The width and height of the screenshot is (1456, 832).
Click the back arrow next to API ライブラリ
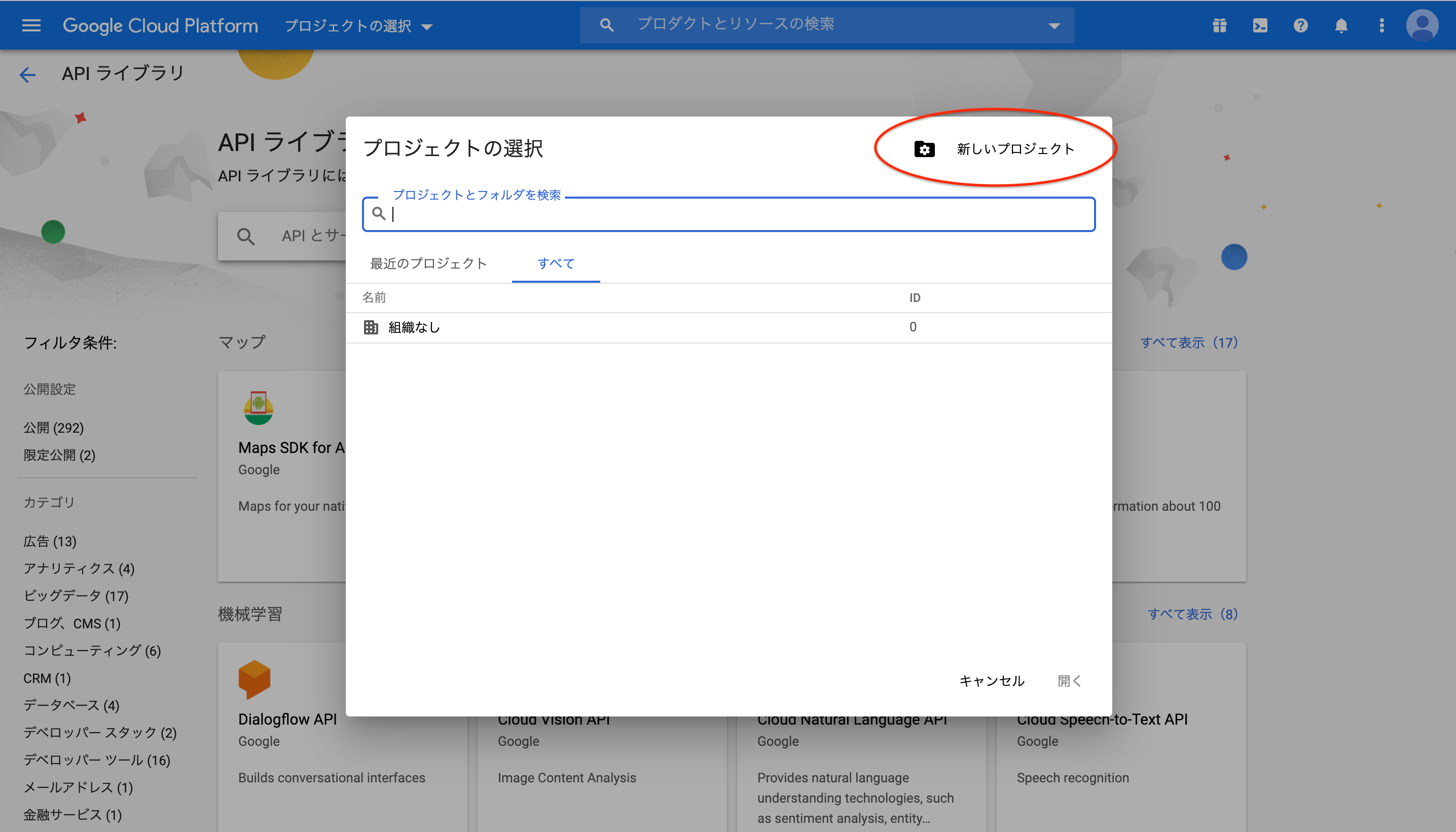coord(27,74)
